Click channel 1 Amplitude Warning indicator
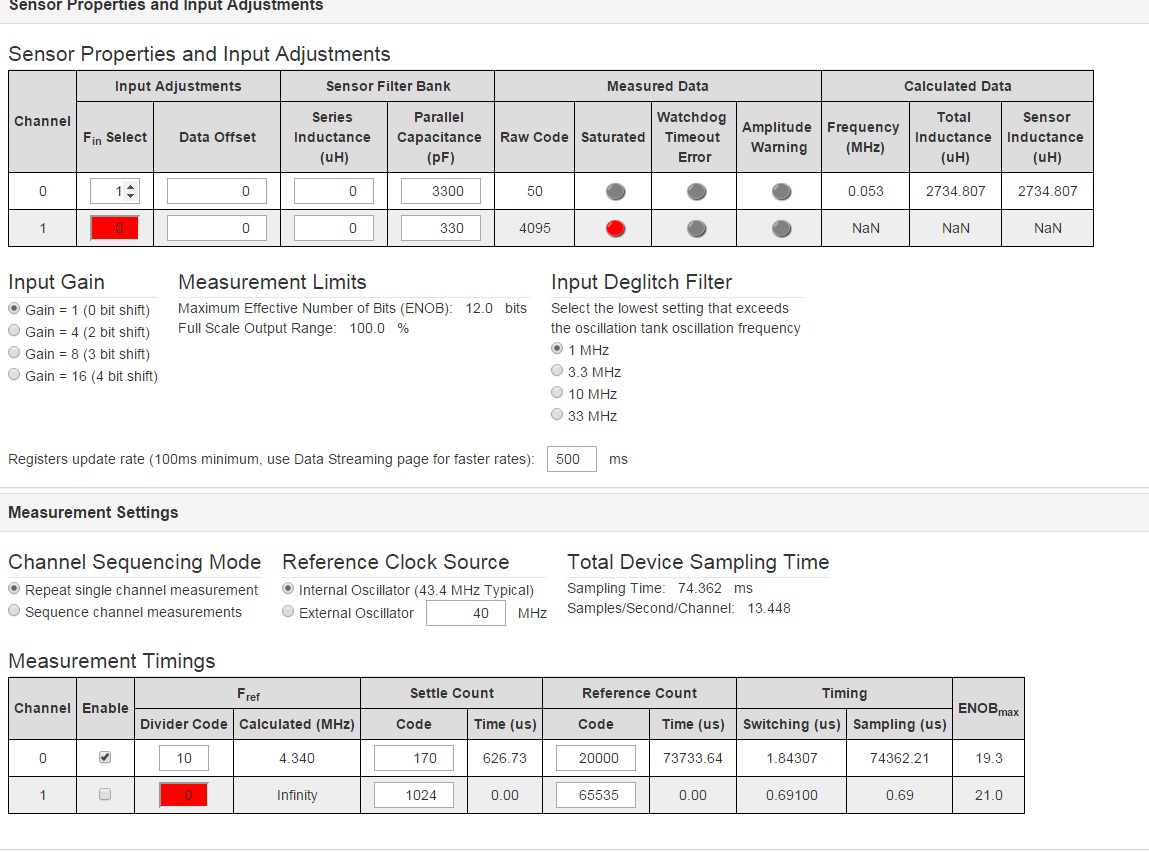This screenshot has width=1149, height=852. click(x=781, y=229)
